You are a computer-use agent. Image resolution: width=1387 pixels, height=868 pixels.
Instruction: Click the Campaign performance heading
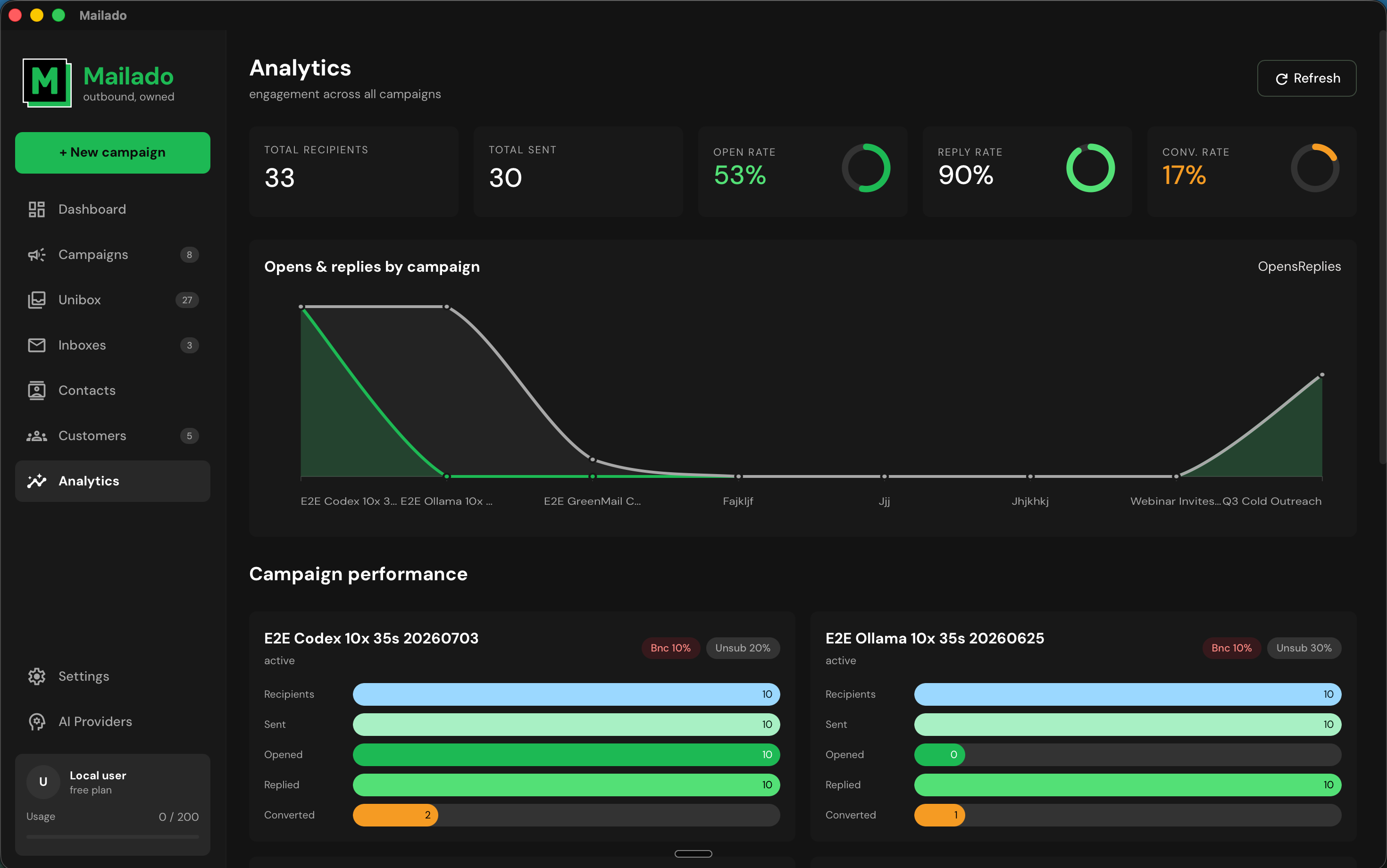[358, 574]
